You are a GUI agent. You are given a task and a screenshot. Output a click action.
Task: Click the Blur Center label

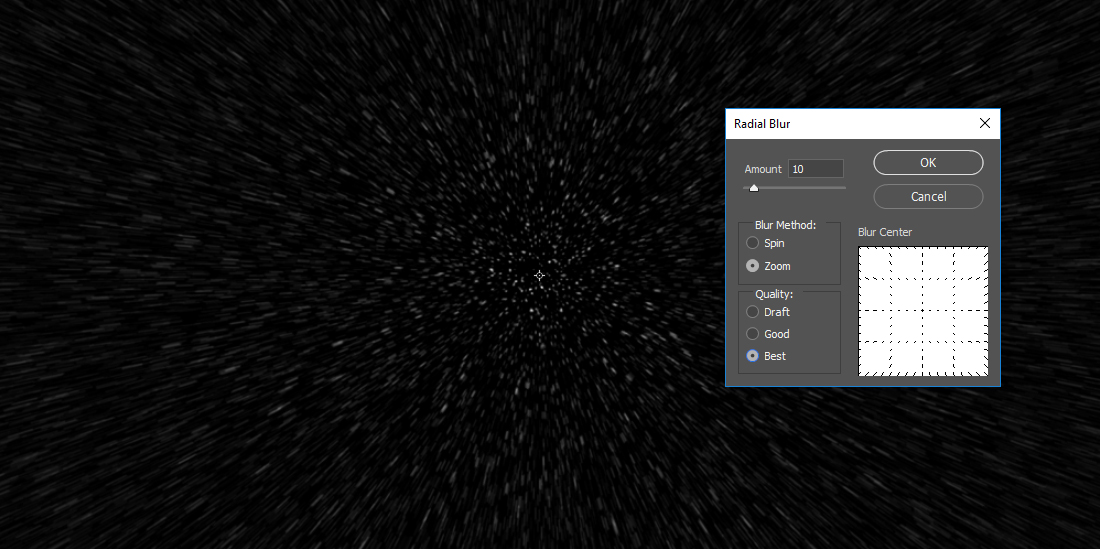tap(885, 232)
